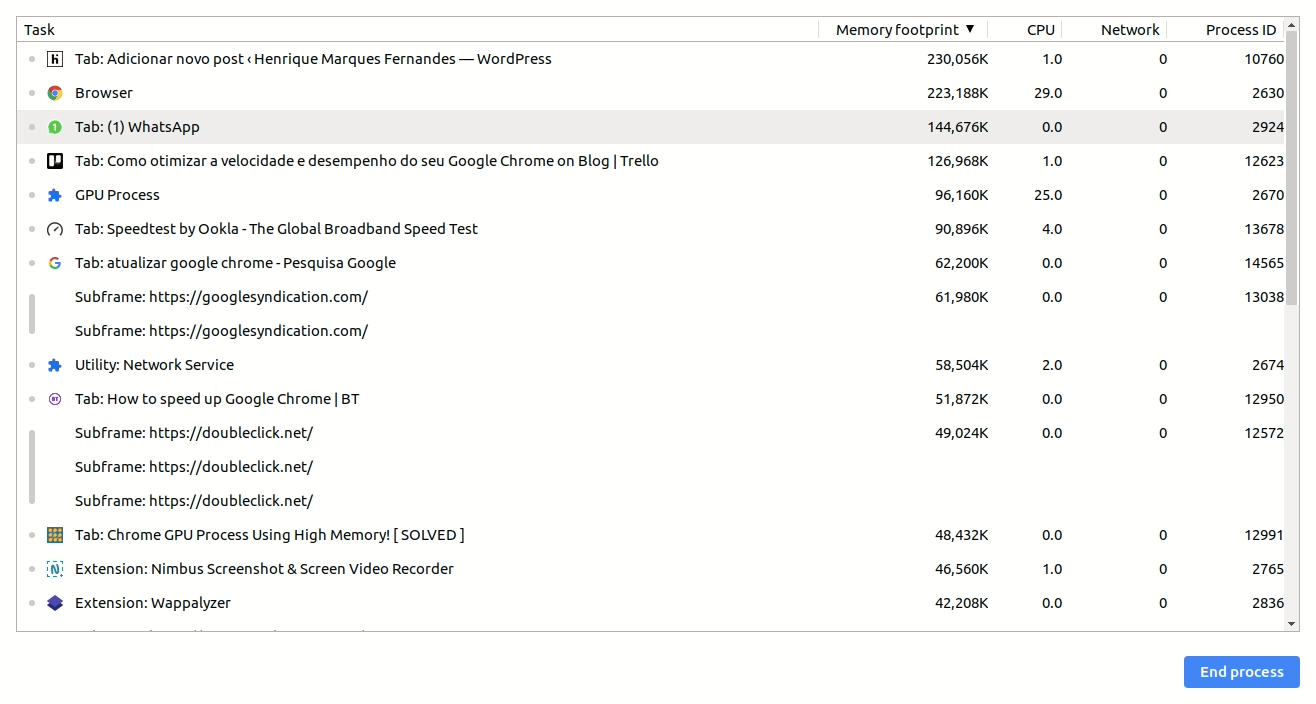
Task: Select Extension: Wappalyzer row text
Action: [153, 603]
